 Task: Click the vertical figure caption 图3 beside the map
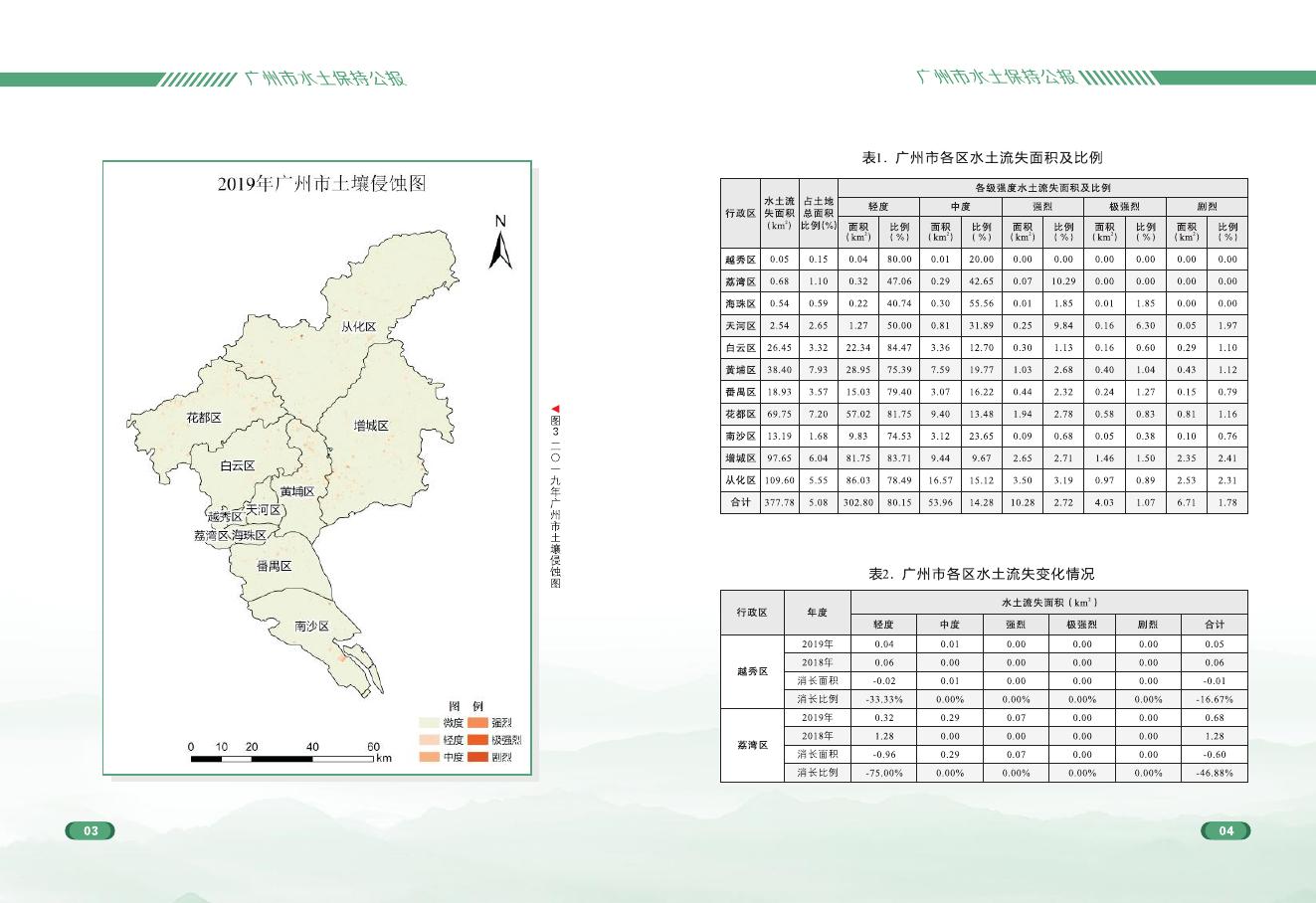(x=556, y=496)
